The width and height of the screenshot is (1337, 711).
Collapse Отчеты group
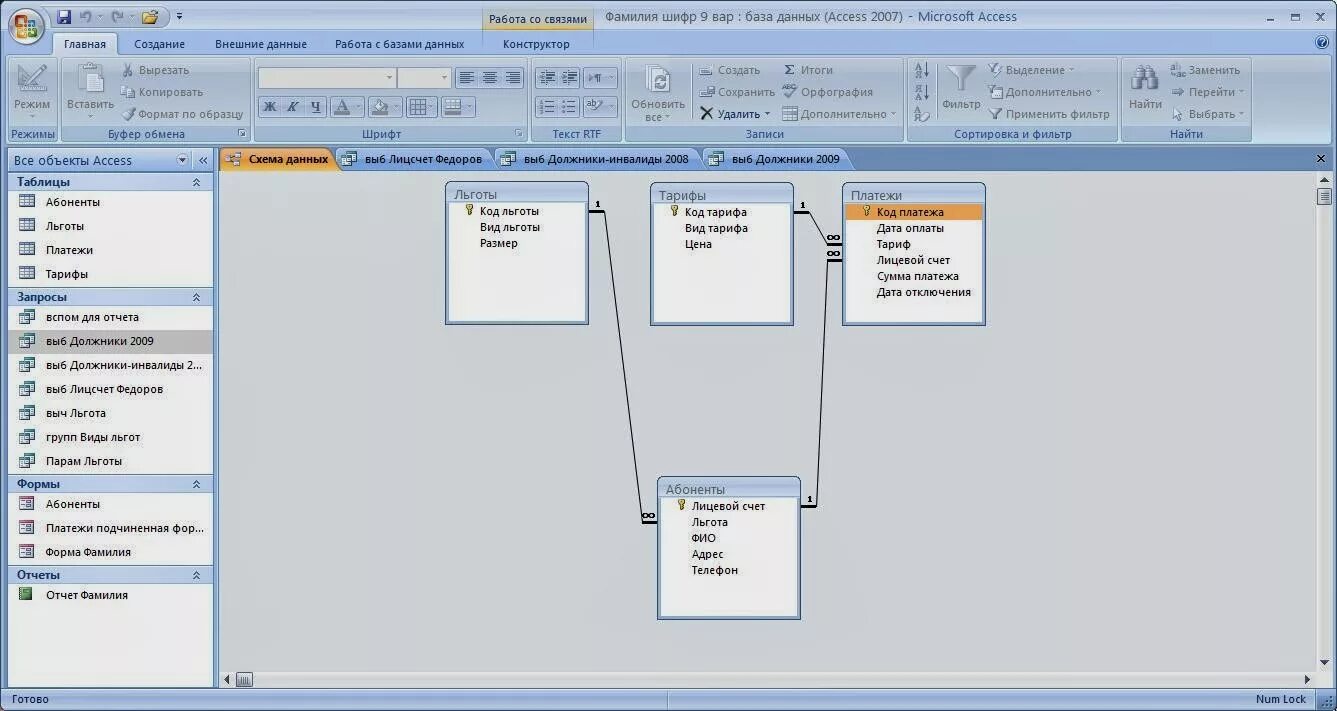196,575
